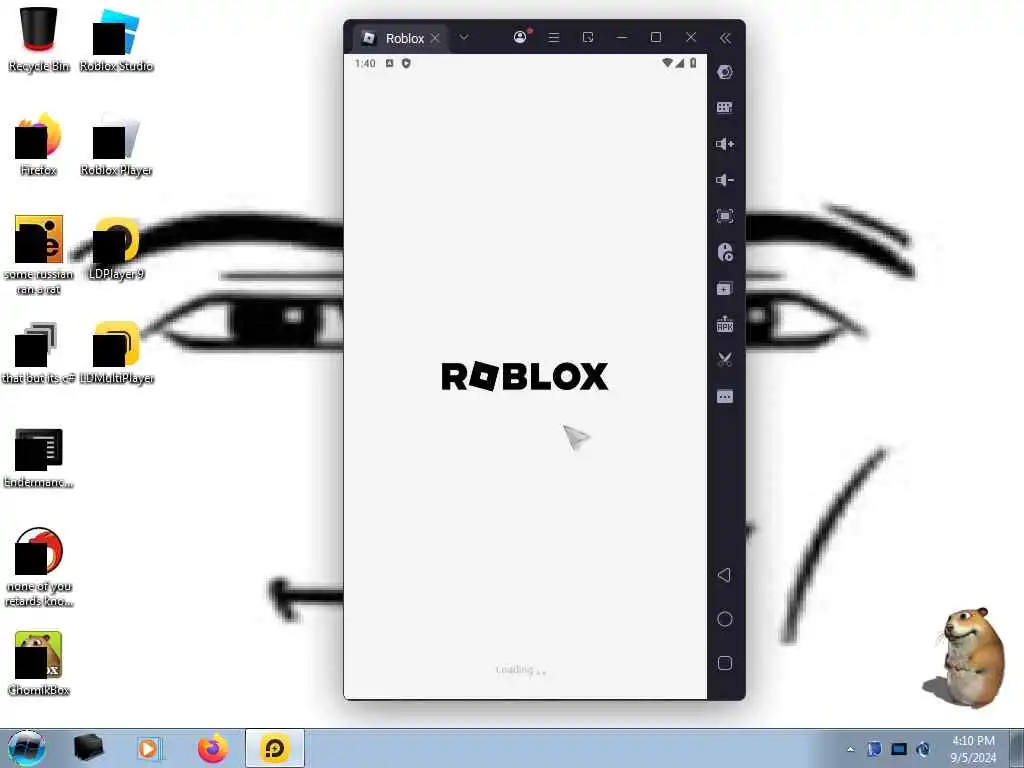This screenshot has height=768, width=1024.
Task: Open multi-instance sync plus icon
Action: 725,289
